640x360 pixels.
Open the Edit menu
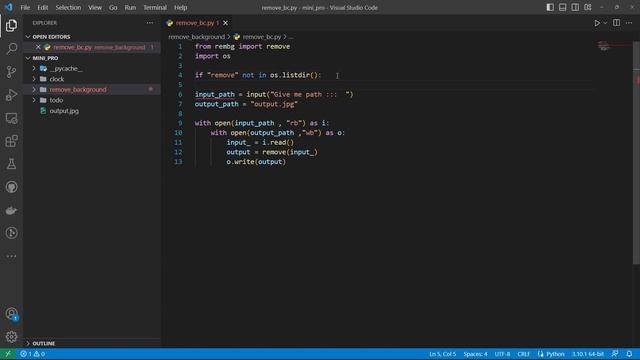pyautogui.click(x=42, y=7)
